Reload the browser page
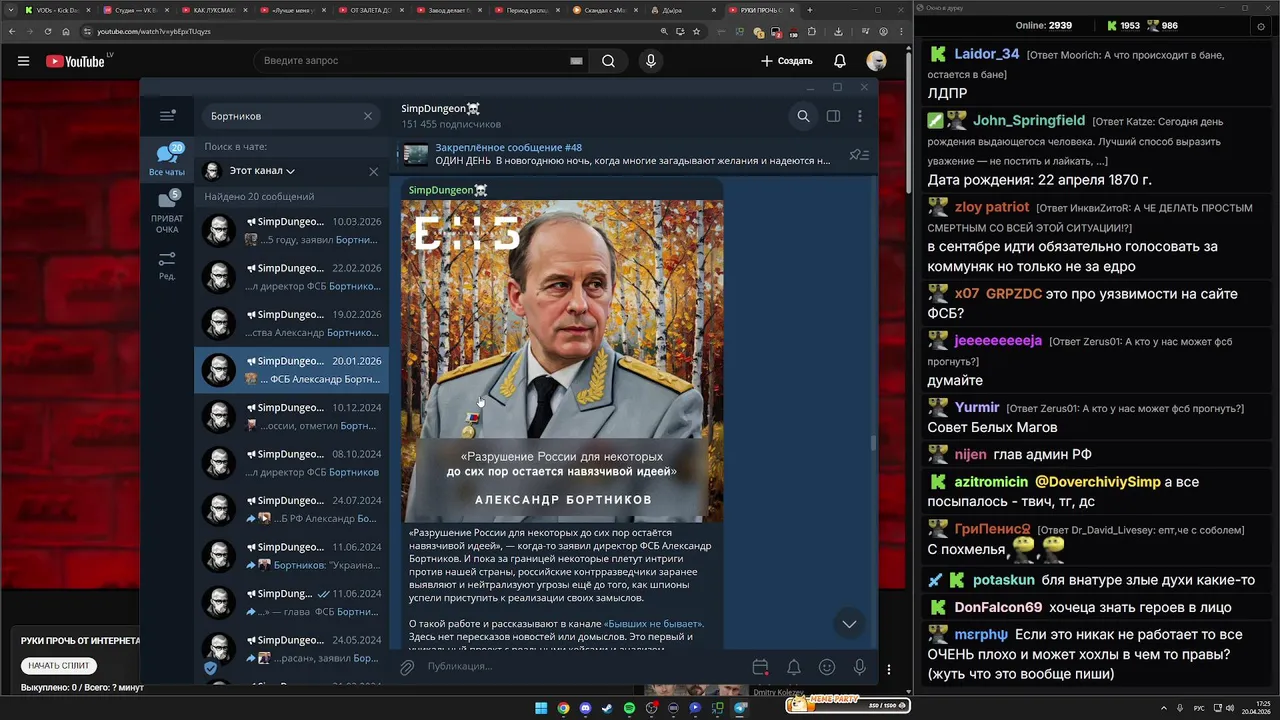Screen dimensions: 1280x720 tap(46, 31)
